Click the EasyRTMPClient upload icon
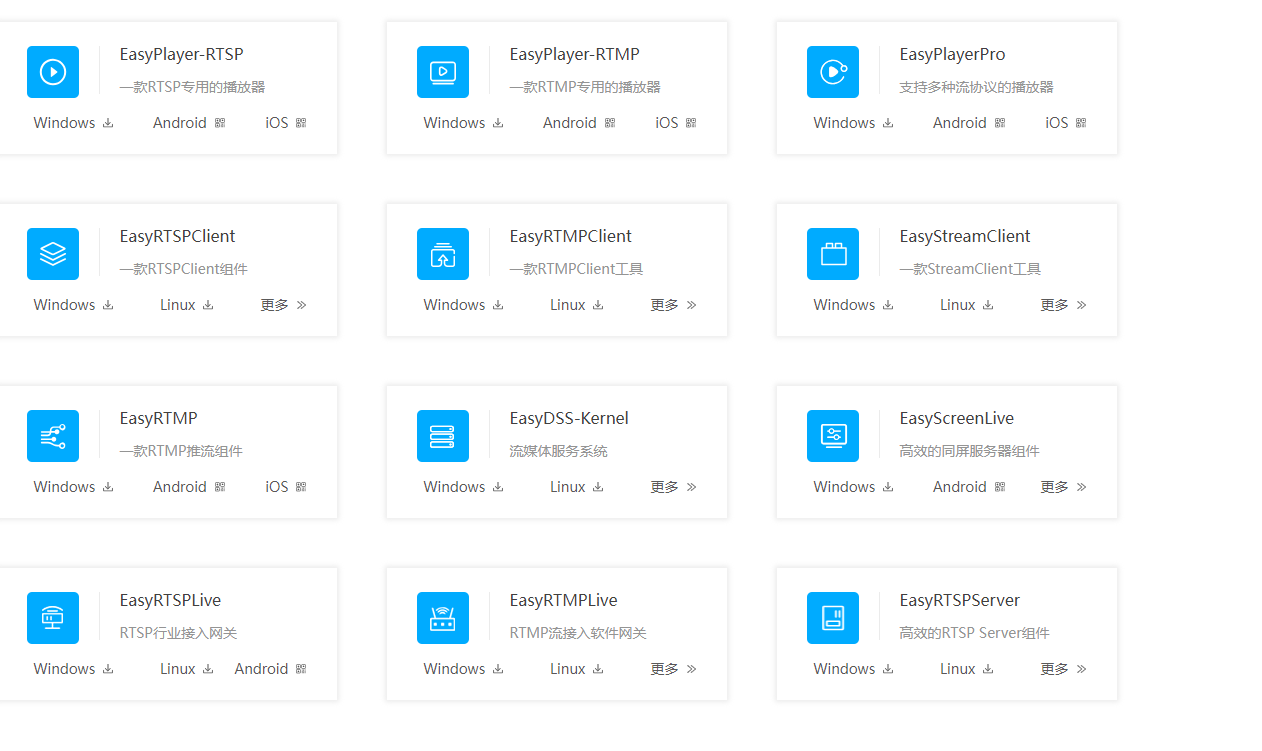The width and height of the screenshot is (1262, 751). pos(443,254)
